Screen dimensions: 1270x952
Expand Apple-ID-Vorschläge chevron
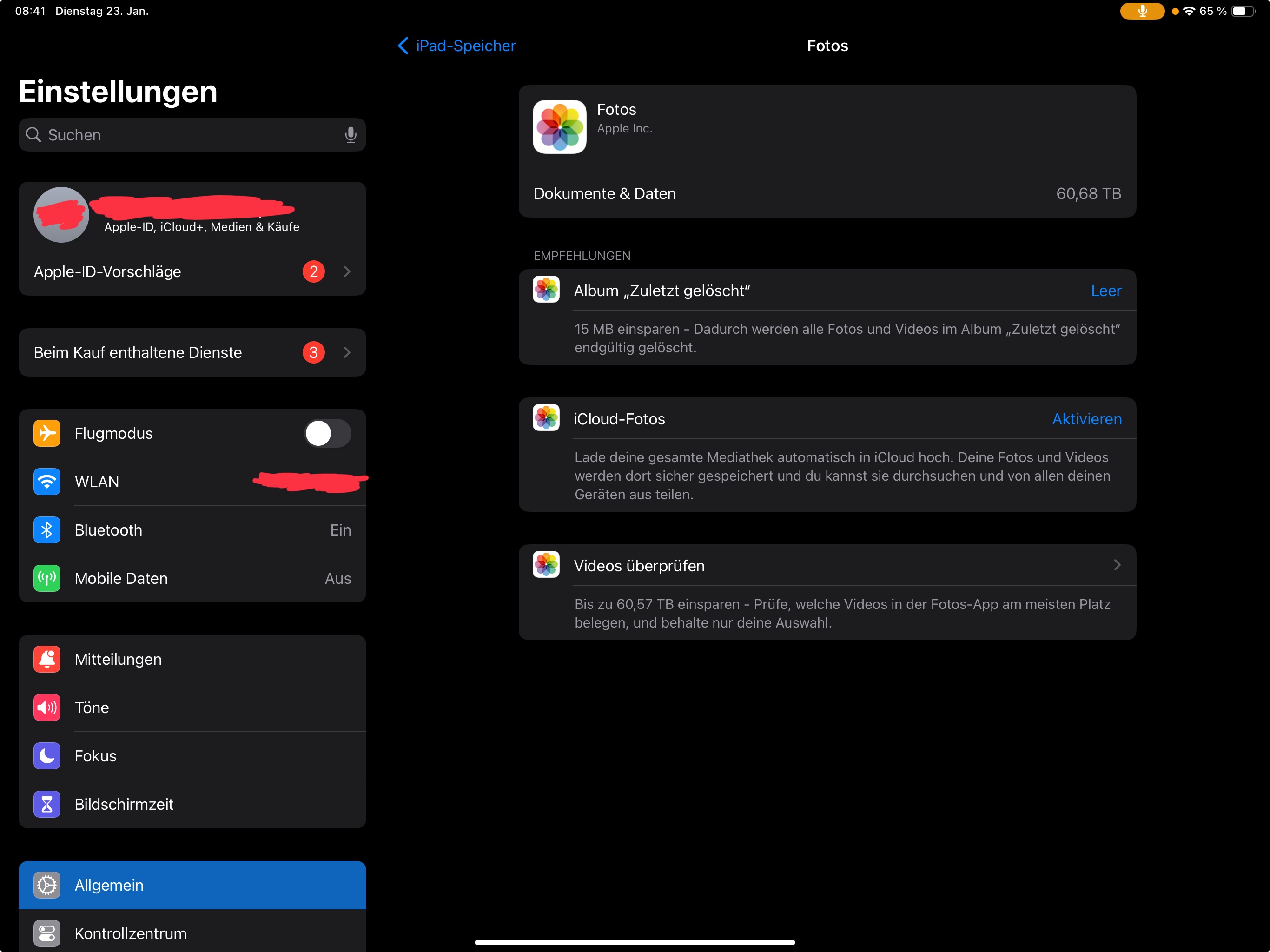pos(347,271)
